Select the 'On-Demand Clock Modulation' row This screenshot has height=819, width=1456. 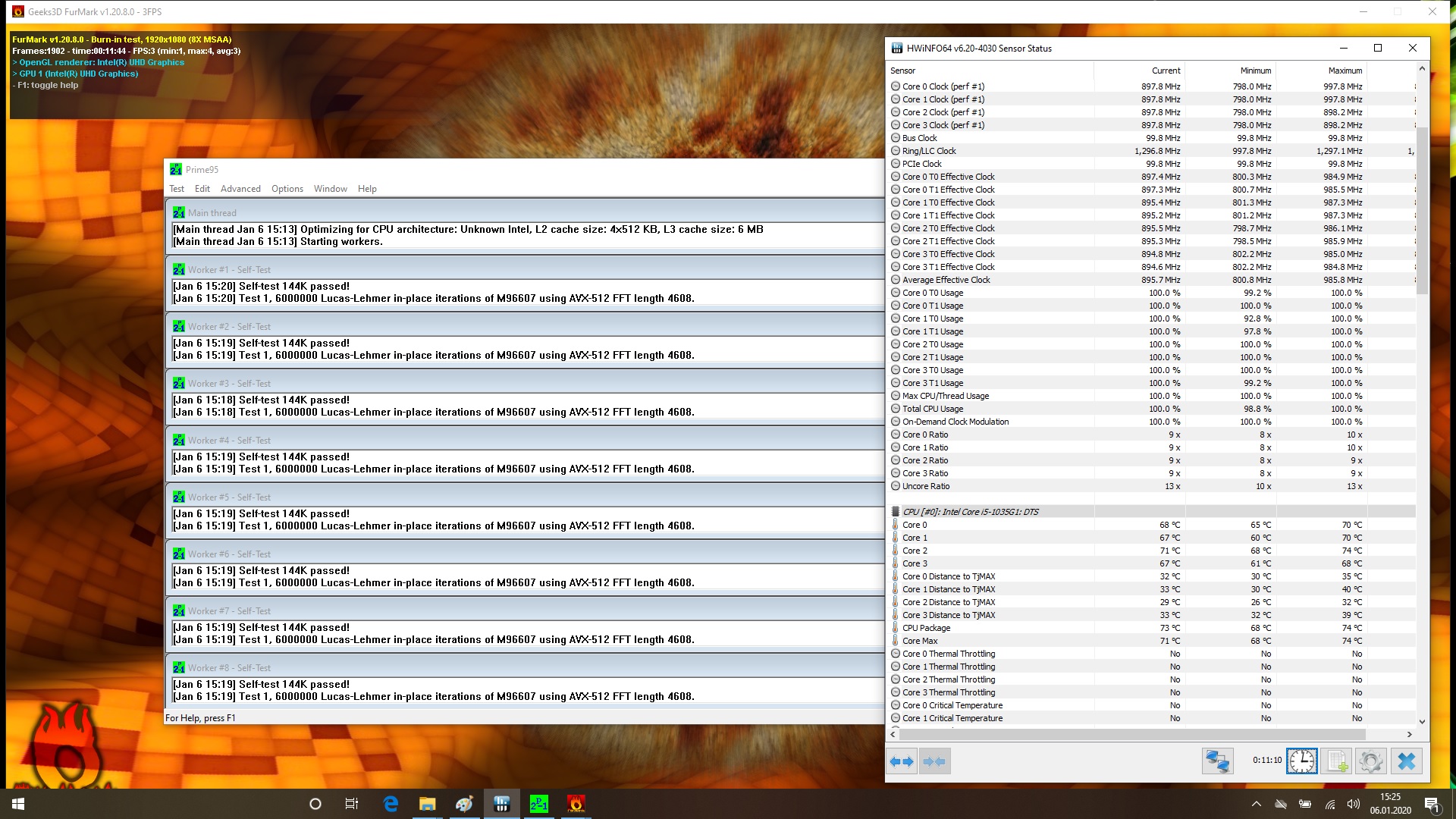pyautogui.click(x=1151, y=422)
